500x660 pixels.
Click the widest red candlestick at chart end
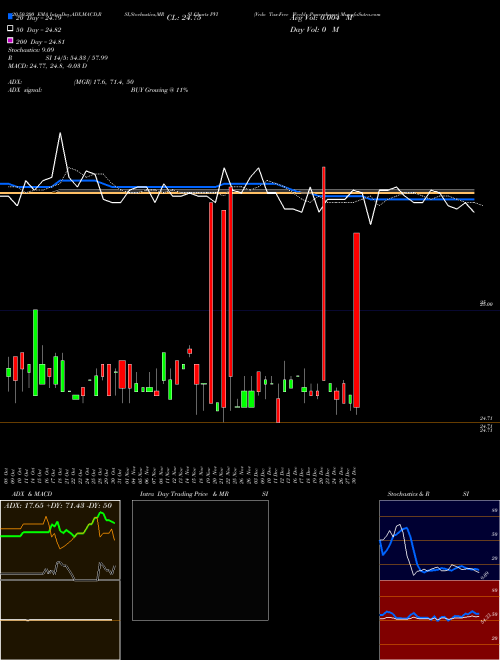356,320
